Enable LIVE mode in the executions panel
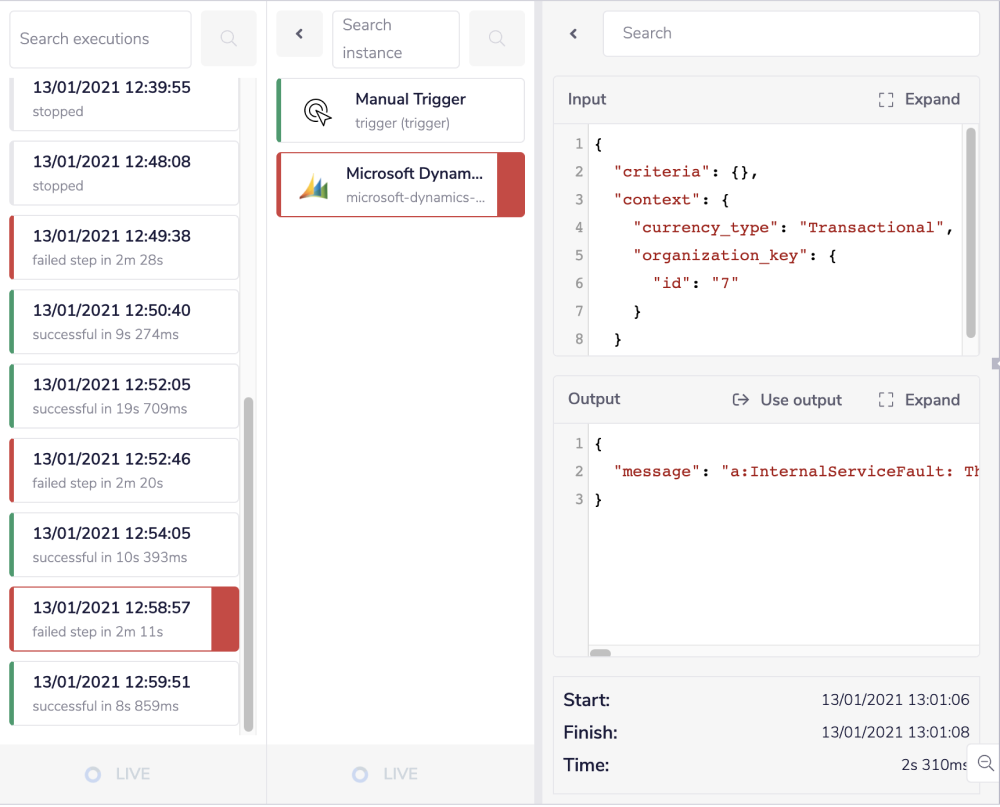This screenshot has height=807, width=1000. 117,773
